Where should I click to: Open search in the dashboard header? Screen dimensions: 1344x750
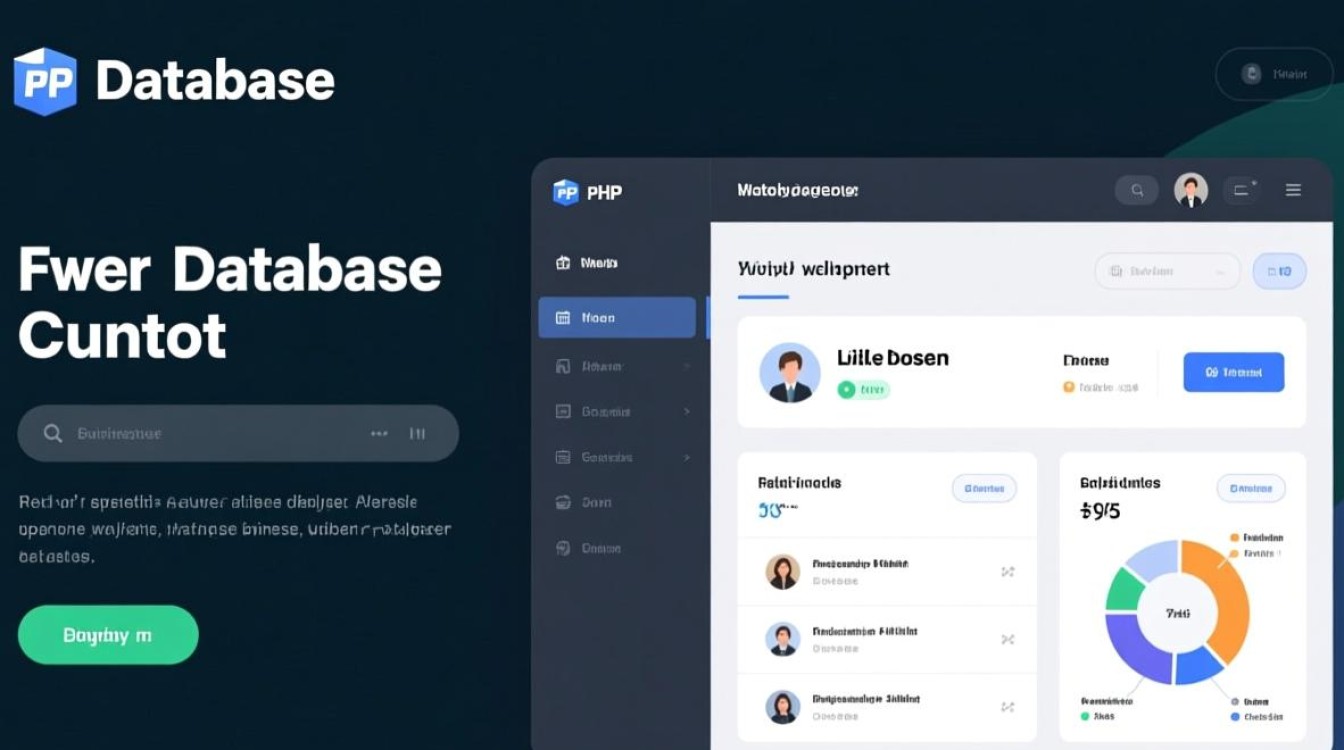(x=1136, y=190)
